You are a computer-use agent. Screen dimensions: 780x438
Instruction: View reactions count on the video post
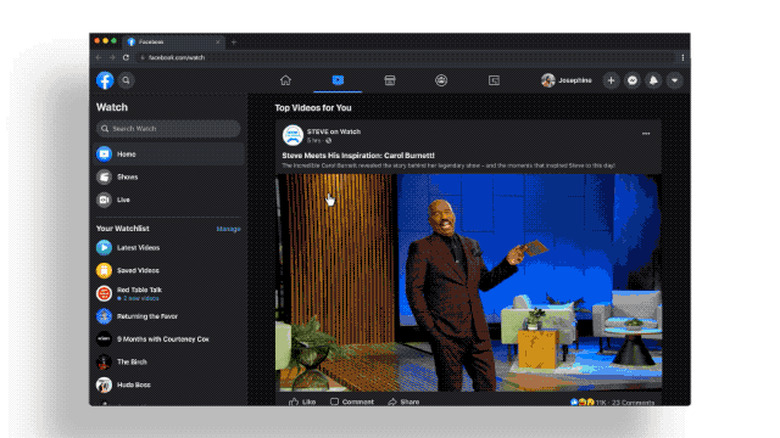click(x=588, y=402)
